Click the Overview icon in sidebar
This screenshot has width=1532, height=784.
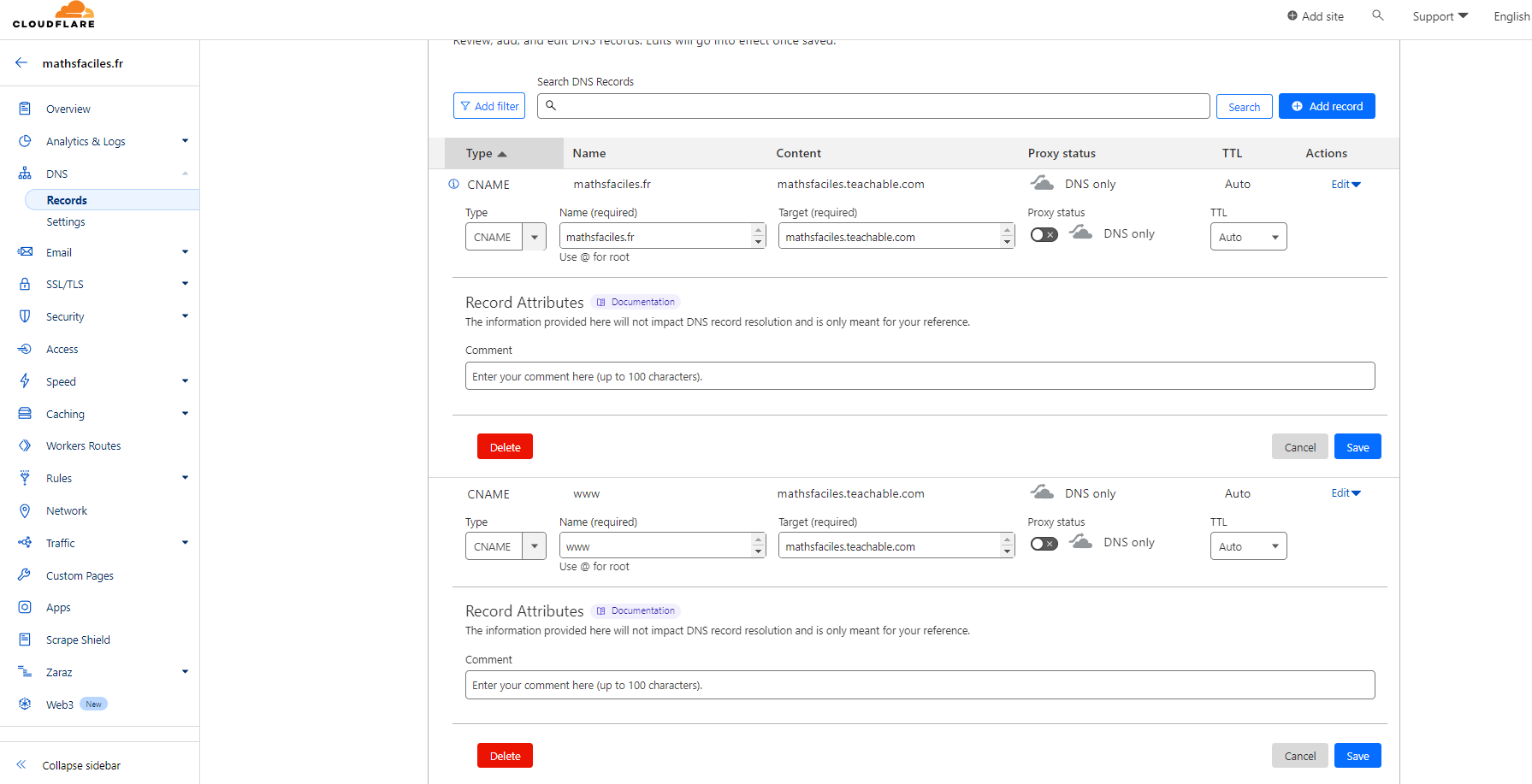coord(25,109)
